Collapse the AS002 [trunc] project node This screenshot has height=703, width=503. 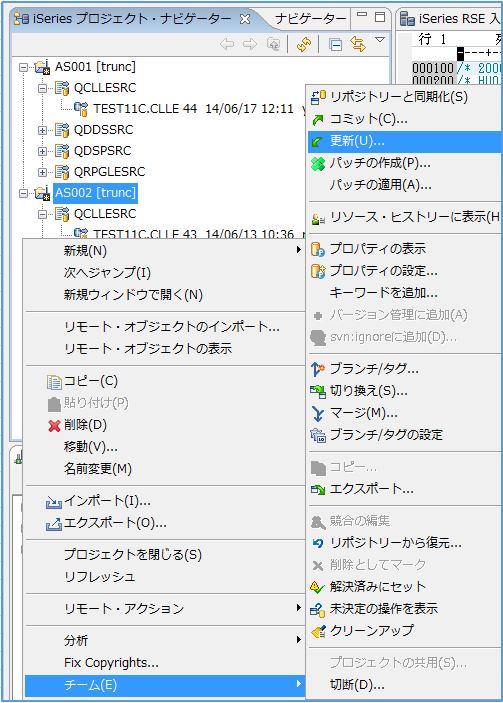[23, 193]
